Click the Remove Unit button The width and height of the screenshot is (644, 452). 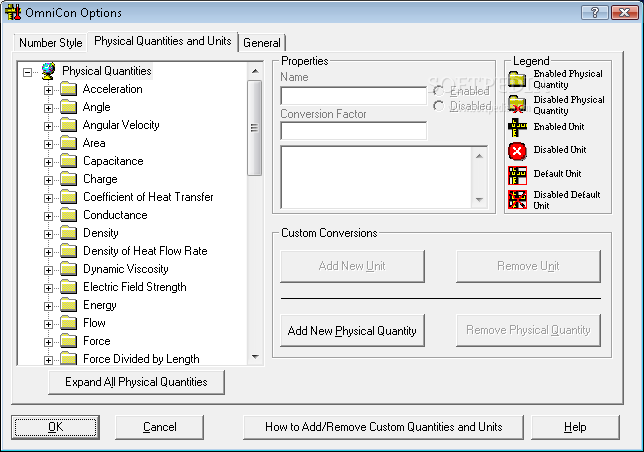(x=528, y=266)
